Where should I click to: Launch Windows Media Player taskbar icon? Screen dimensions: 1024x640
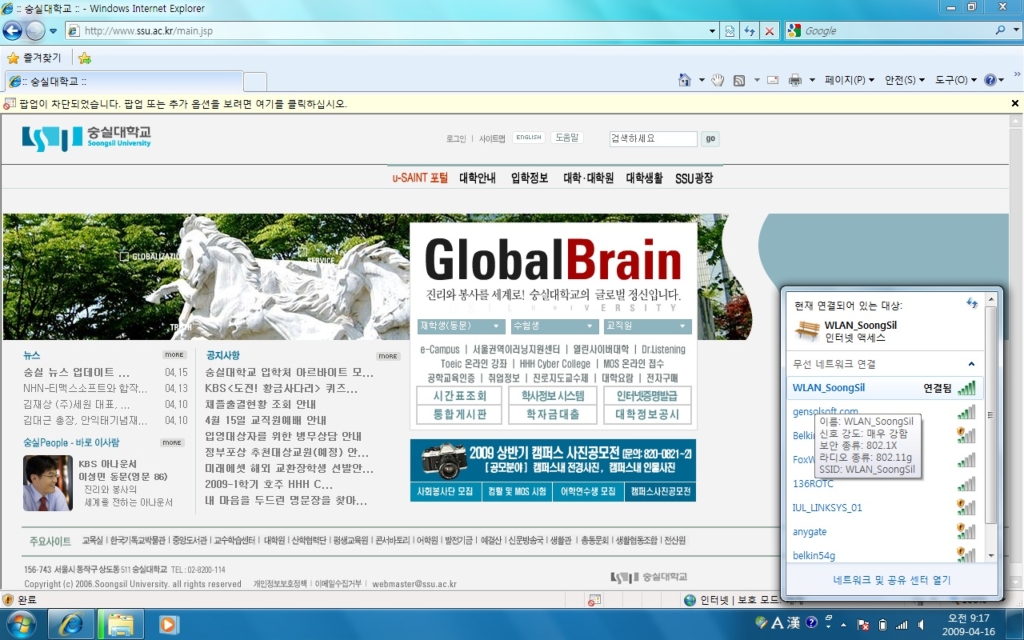[168, 624]
